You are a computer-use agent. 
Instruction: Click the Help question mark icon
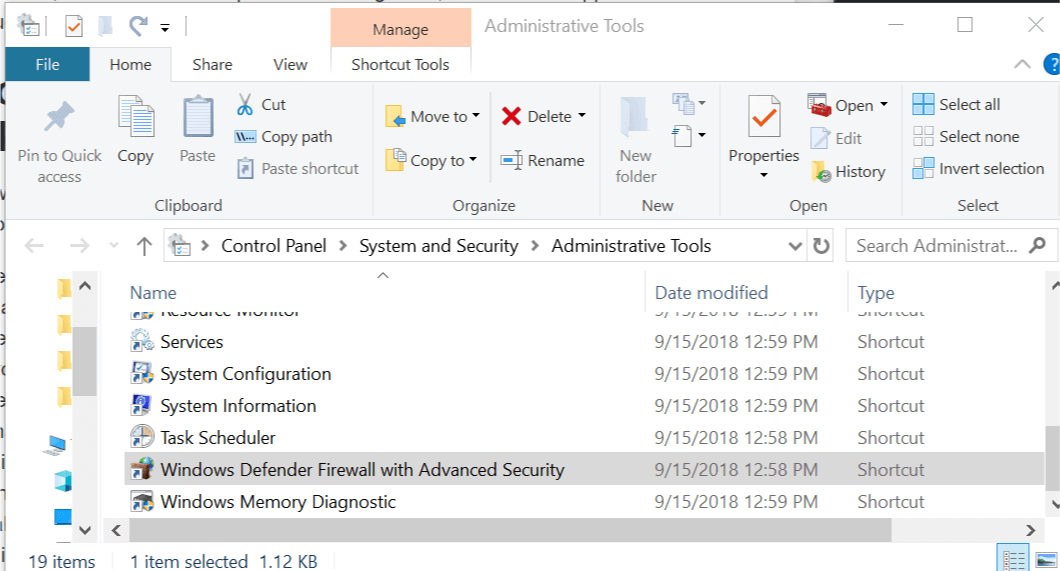(x=1052, y=65)
